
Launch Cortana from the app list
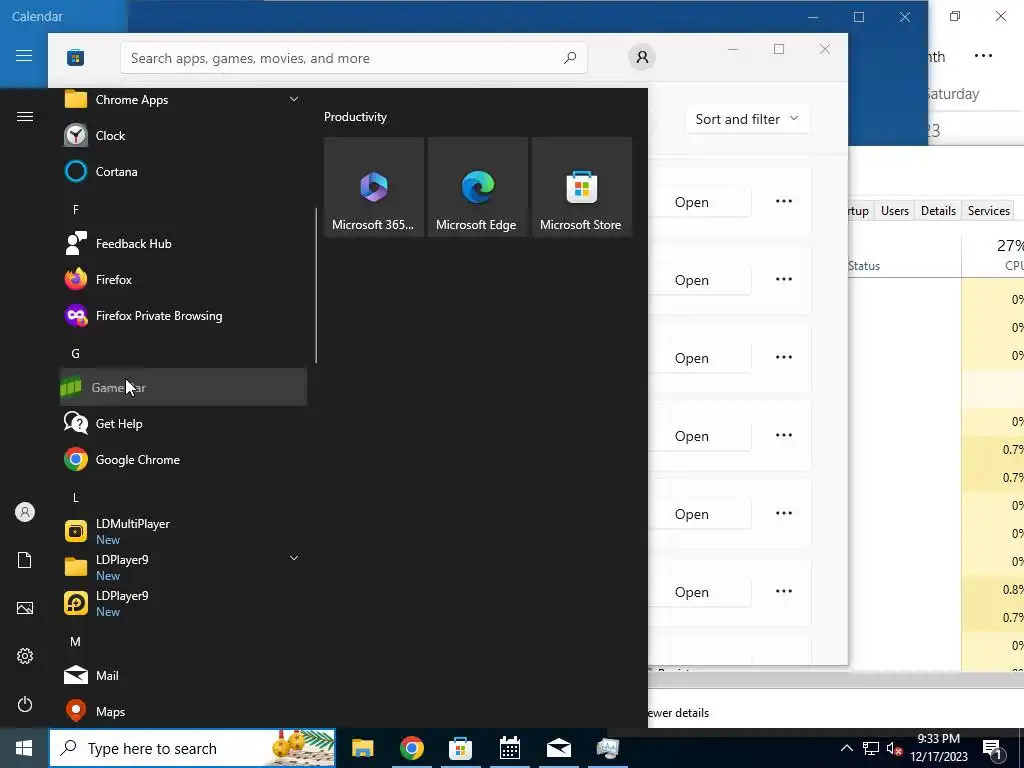184,172
